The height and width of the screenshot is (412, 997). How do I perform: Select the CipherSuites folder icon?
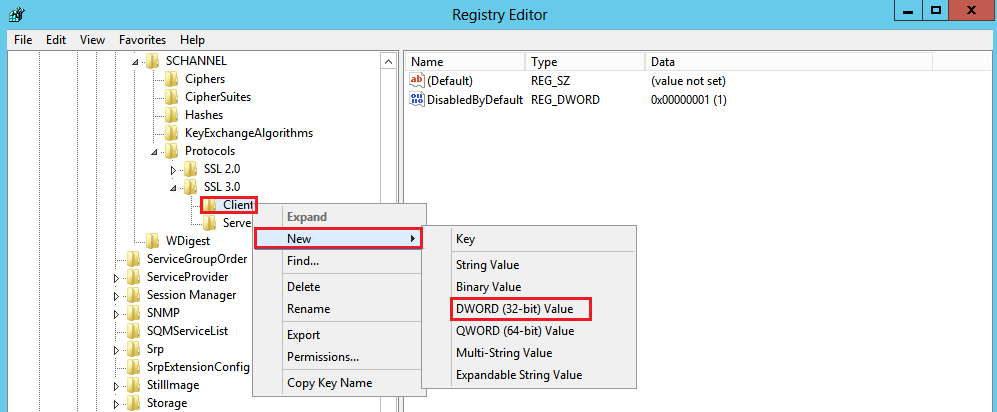click(x=172, y=97)
